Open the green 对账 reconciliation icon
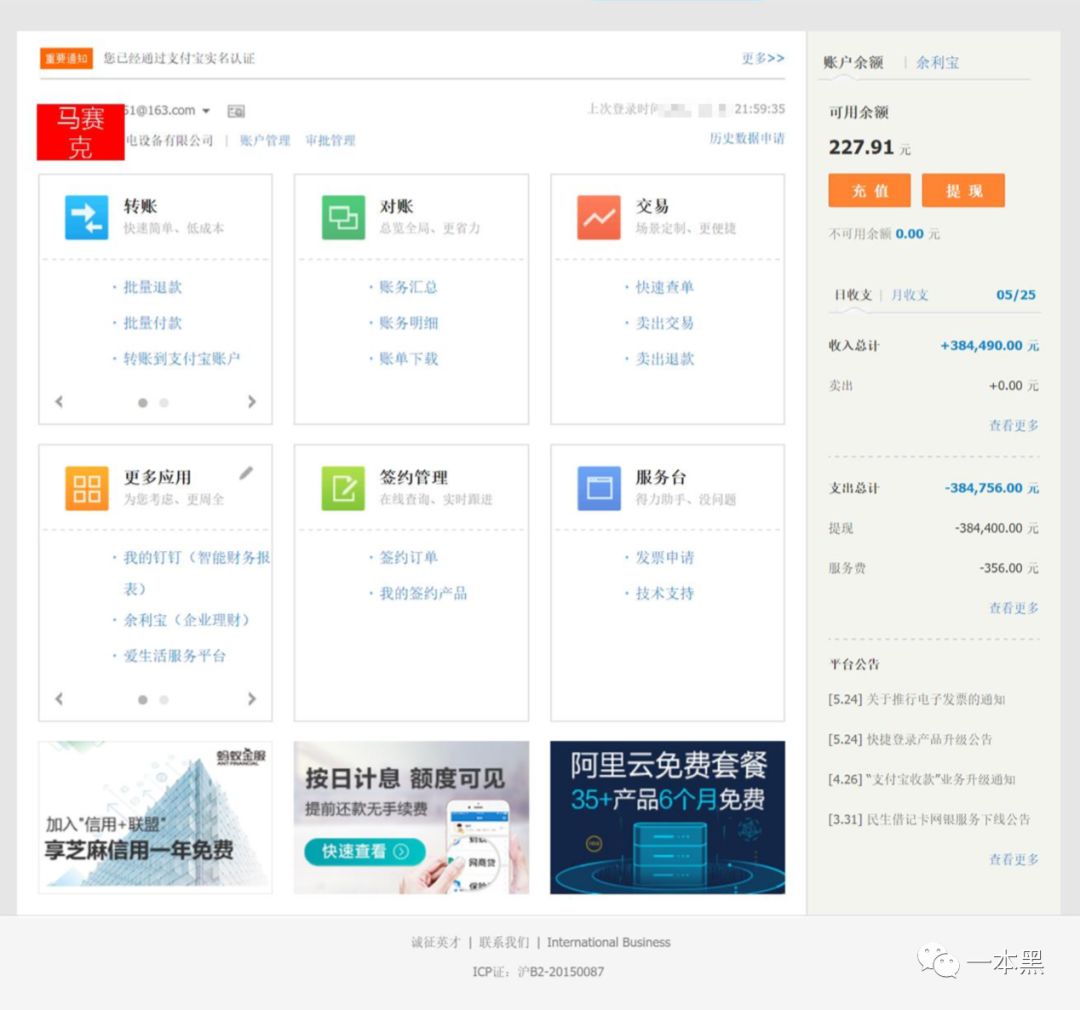This screenshot has height=1010, width=1080. click(343, 217)
